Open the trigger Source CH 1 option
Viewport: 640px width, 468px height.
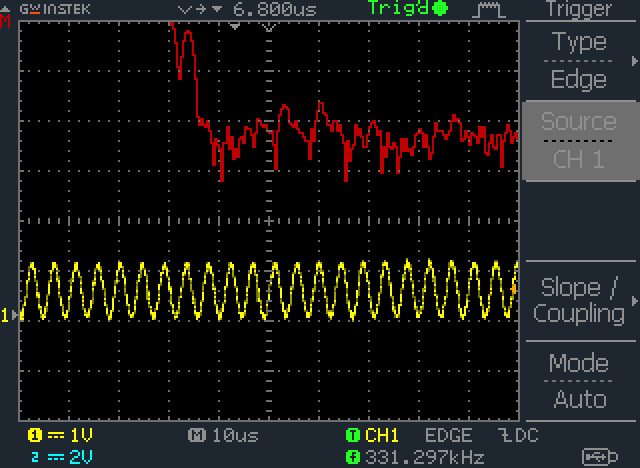[579, 140]
